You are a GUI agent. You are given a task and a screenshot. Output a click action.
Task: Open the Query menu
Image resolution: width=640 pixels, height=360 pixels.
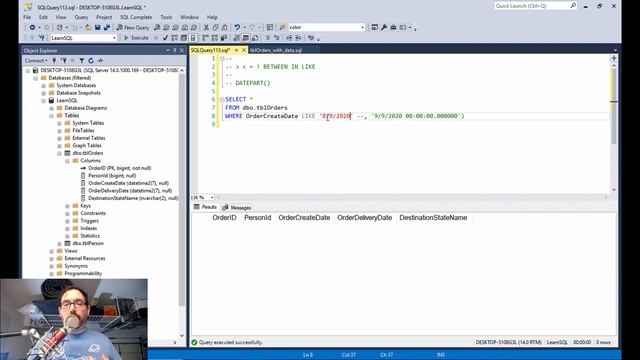coord(81,17)
